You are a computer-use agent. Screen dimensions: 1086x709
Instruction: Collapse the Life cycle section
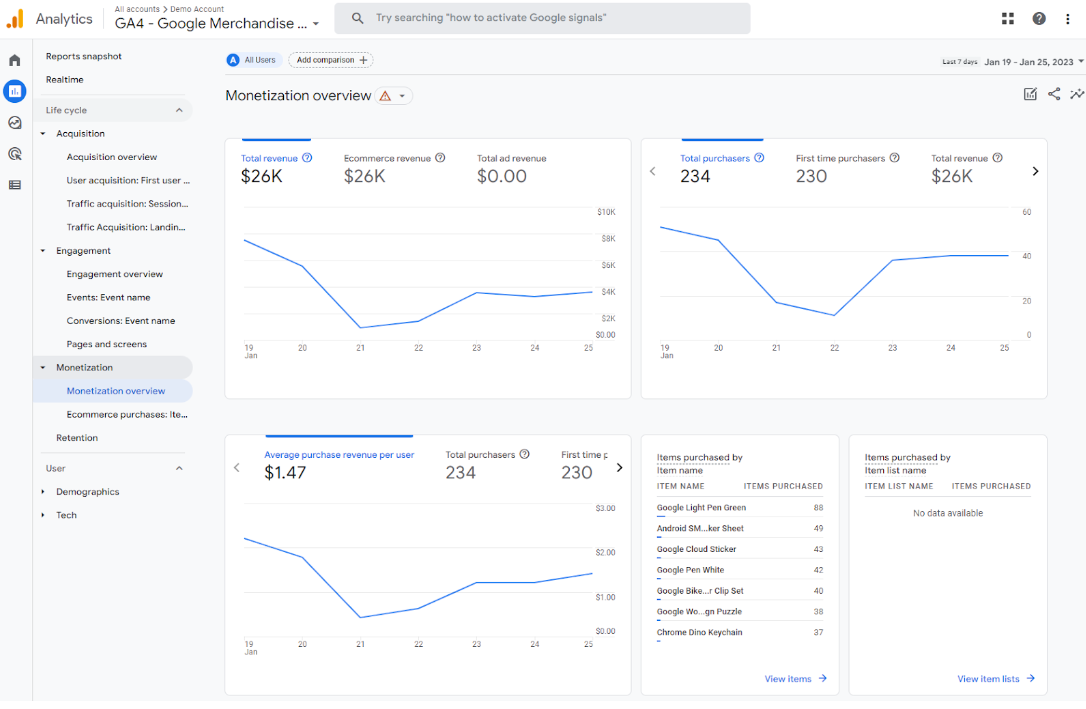(179, 110)
